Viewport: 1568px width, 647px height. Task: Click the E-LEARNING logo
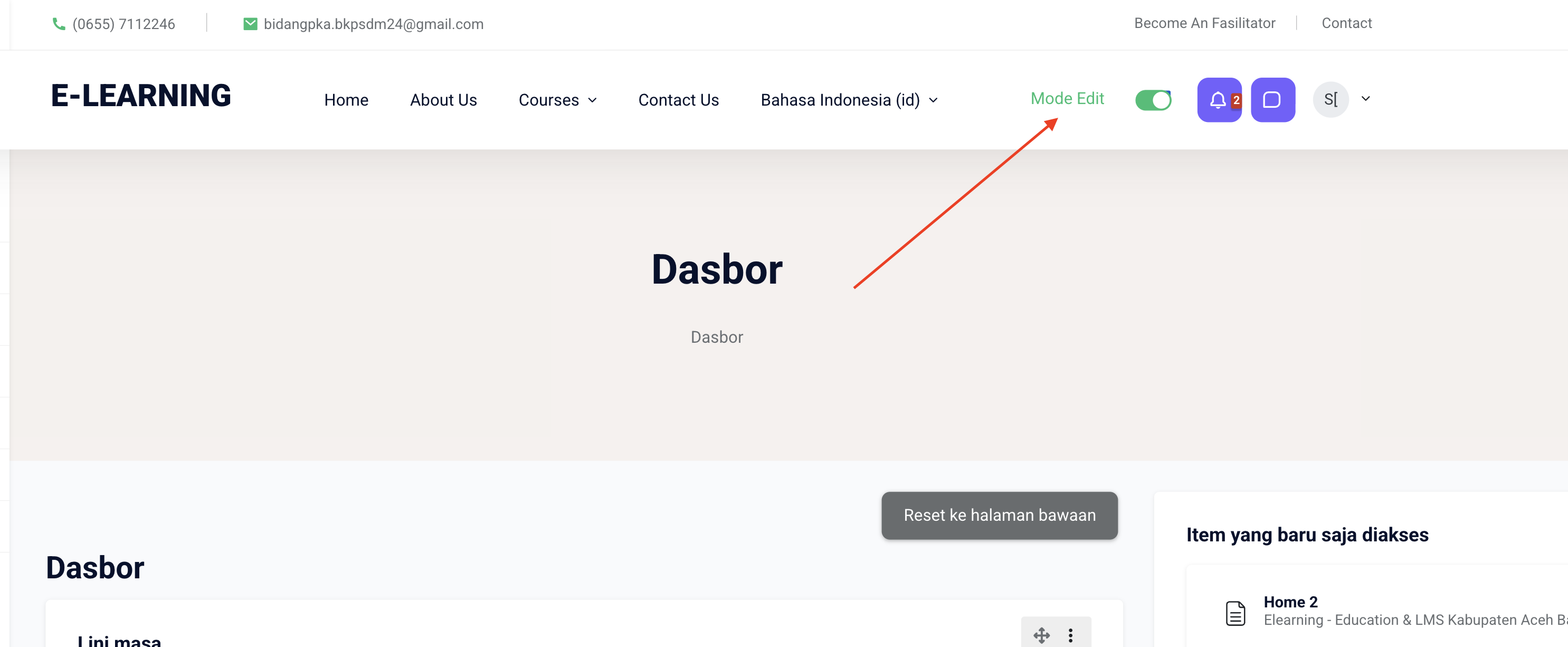(141, 96)
